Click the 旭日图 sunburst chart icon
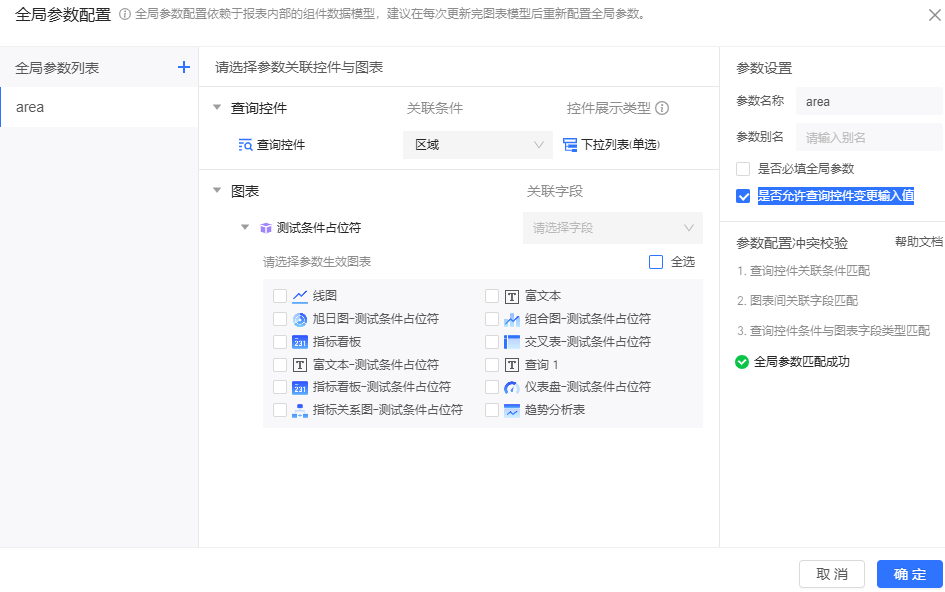 click(300, 319)
